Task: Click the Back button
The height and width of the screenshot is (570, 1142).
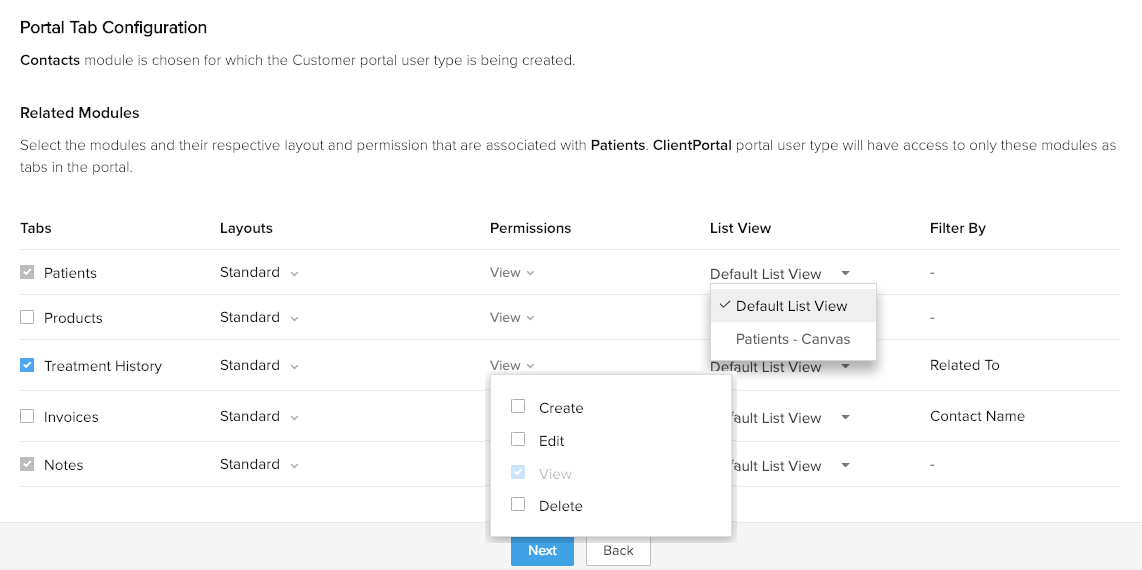Action: click(618, 551)
